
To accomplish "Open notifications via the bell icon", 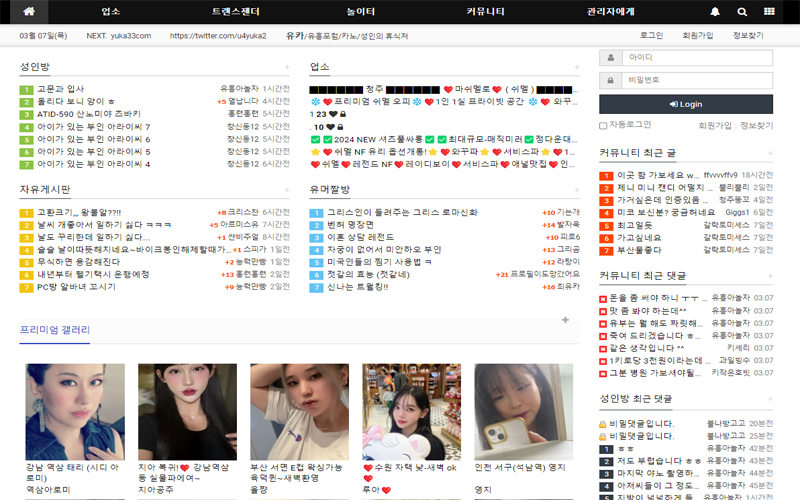I will point(715,12).
